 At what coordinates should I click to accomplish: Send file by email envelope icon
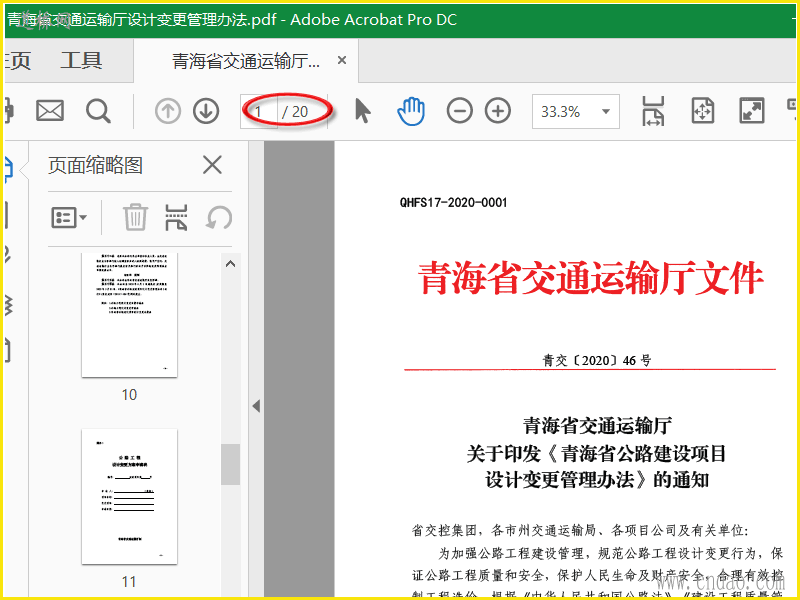click(x=50, y=111)
